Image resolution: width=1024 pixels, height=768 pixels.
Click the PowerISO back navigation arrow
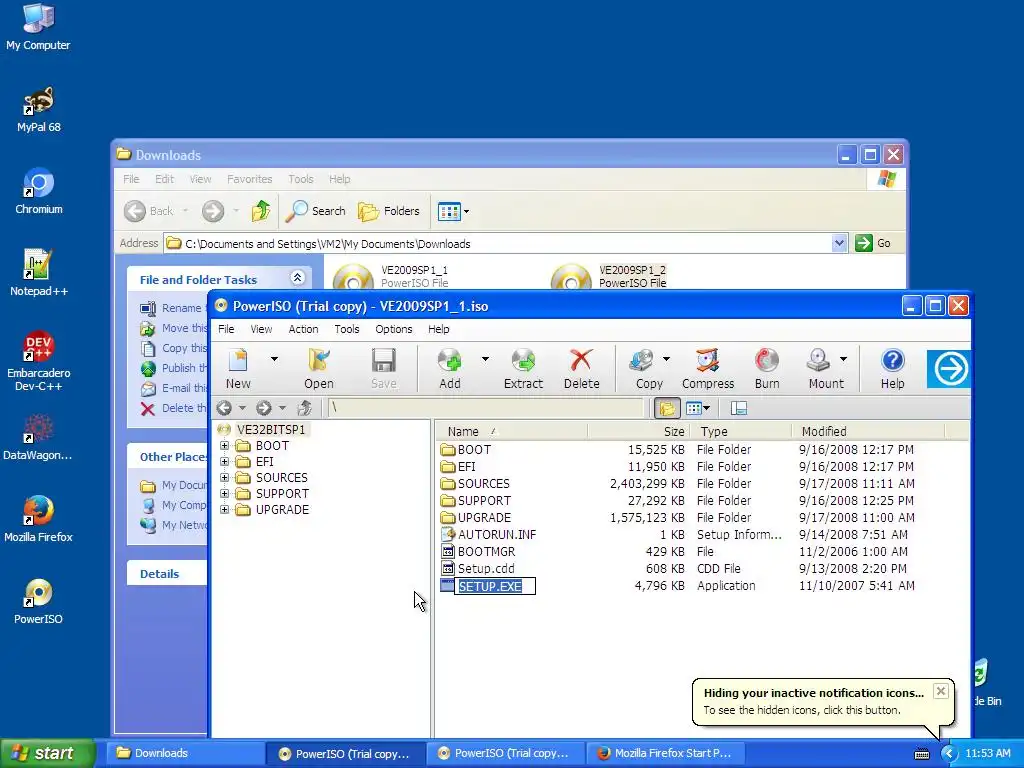point(225,408)
